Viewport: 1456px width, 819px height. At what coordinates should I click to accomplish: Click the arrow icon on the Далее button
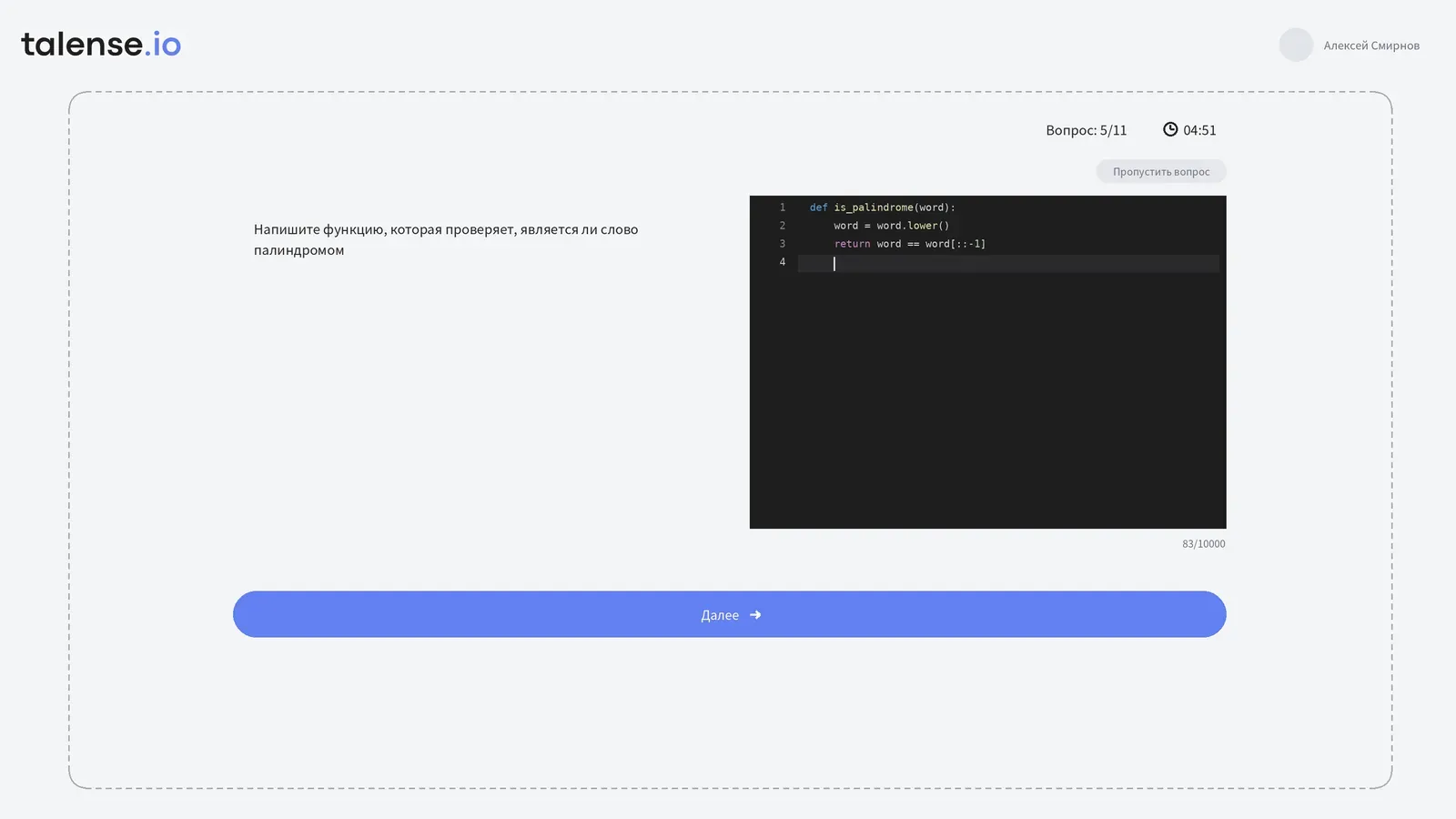click(755, 615)
